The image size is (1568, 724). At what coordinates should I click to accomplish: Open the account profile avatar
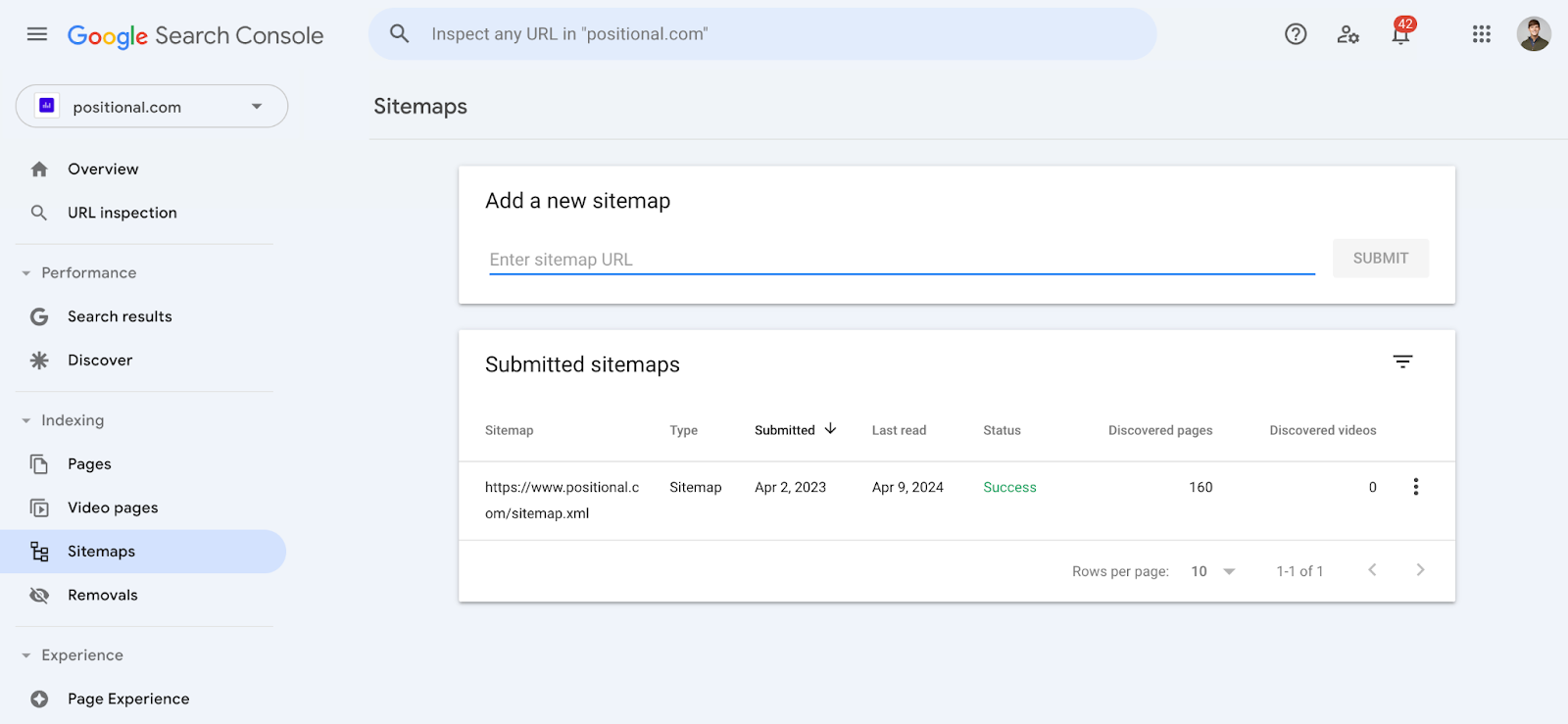tap(1534, 34)
